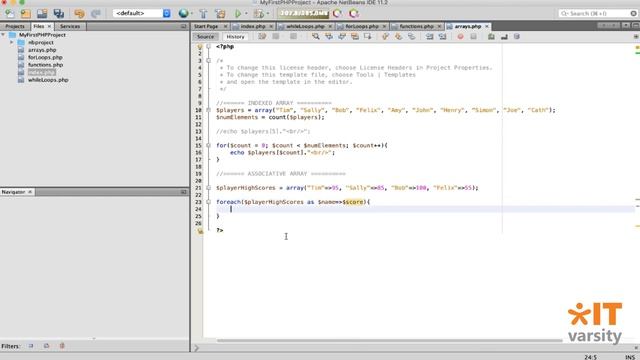Click the green Run Project icon
Viewport: 640px width, 360px height.
[x=238, y=13]
